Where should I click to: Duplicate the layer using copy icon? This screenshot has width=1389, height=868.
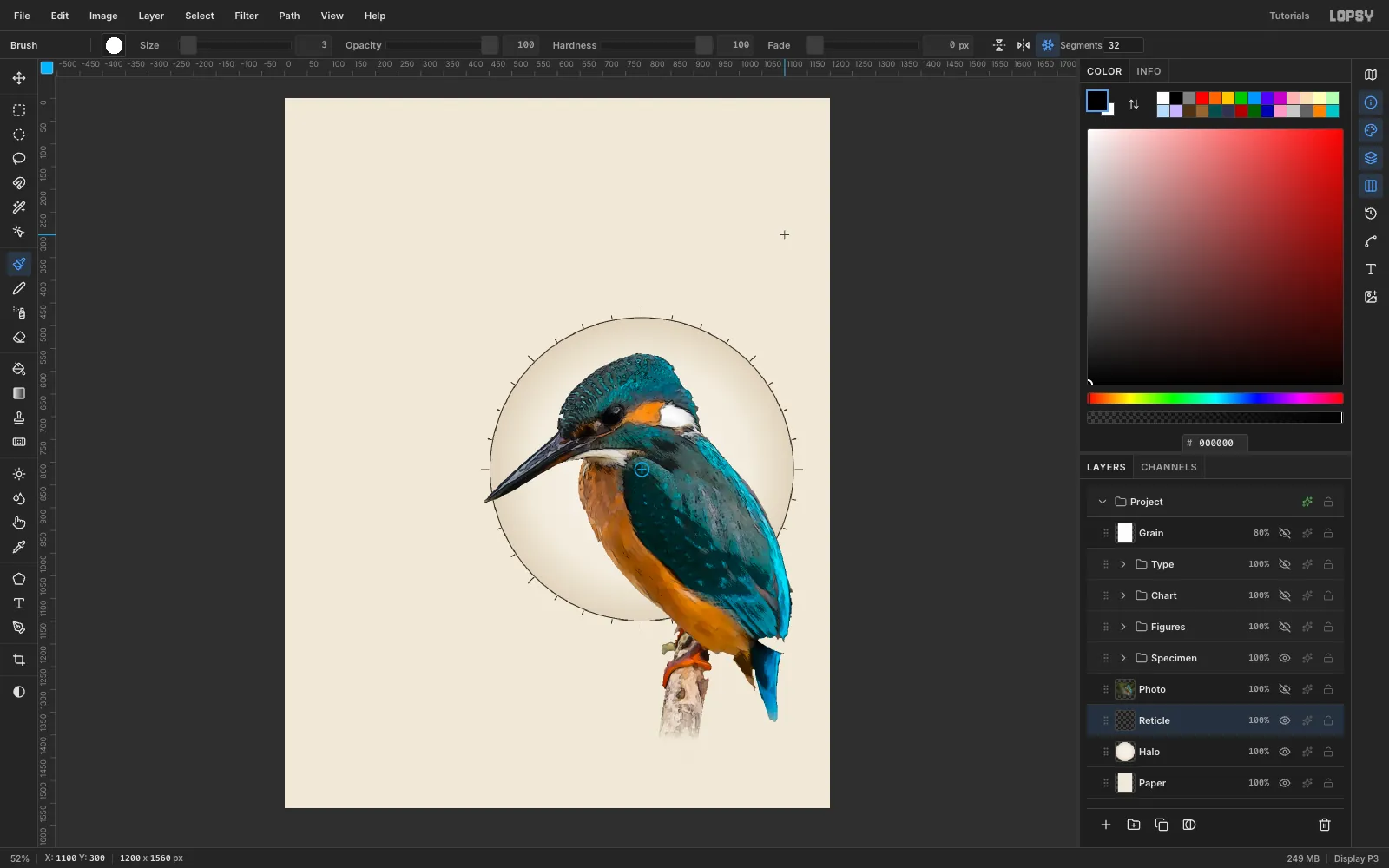click(x=1162, y=825)
